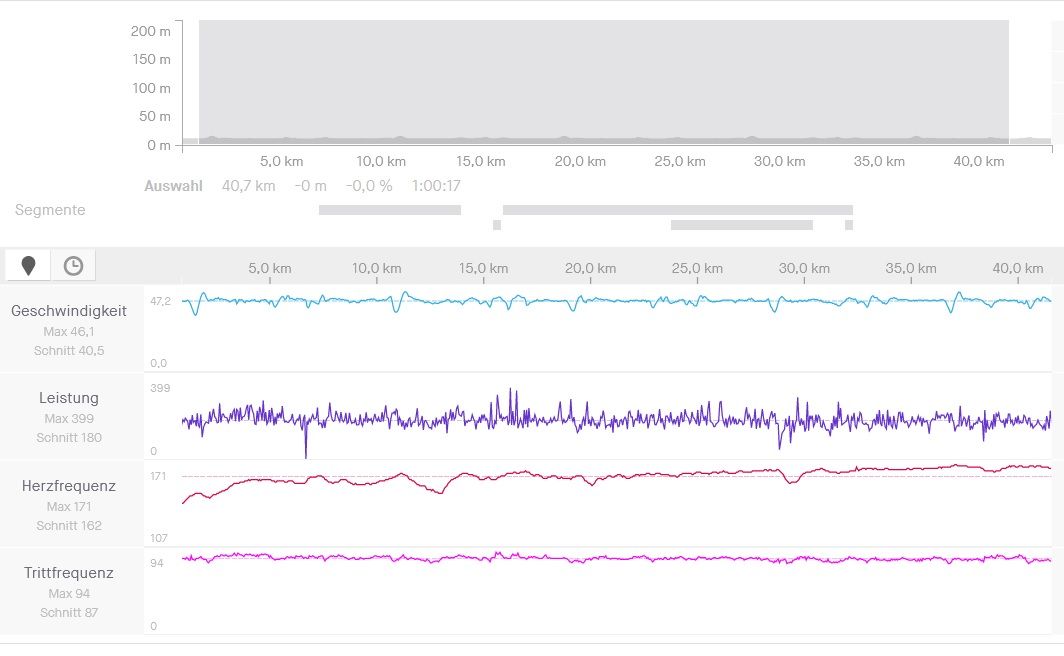Select the Leistung metric label
Screen dimensions: 1064x656
coord(69,398)
